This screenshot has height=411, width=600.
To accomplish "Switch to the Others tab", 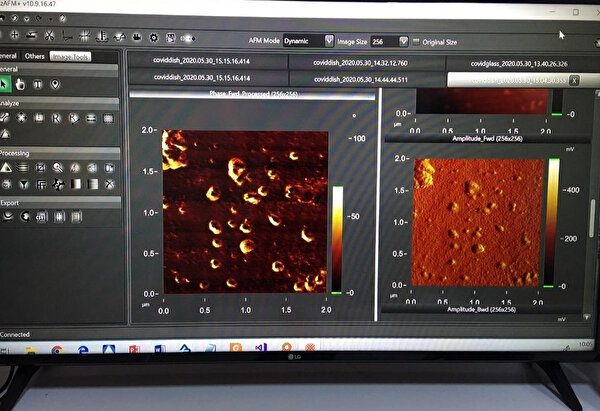I will tap(35, 57).
